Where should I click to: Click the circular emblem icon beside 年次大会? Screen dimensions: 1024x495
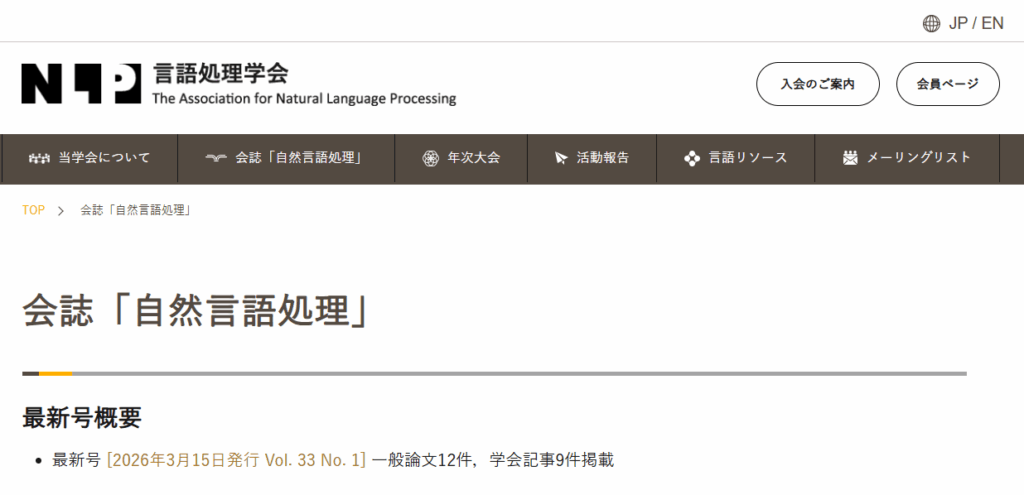click(x=430, y=158)
